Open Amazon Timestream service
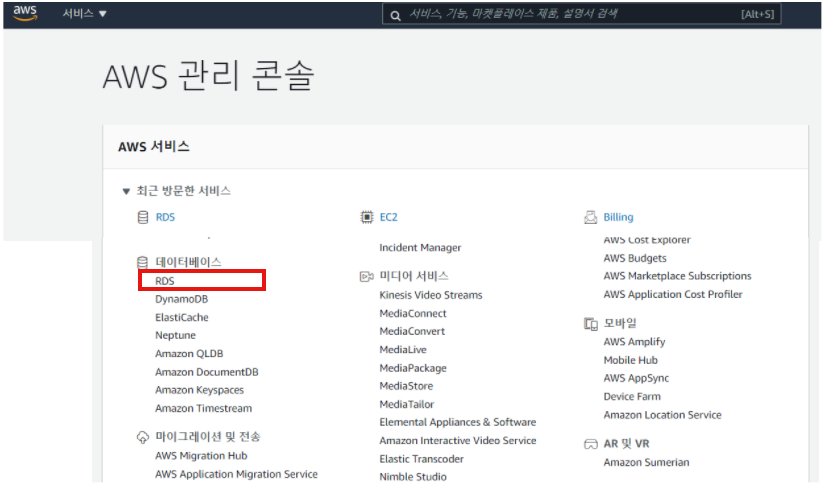Screen dimensions: 834x499 (x=203, y=409)
